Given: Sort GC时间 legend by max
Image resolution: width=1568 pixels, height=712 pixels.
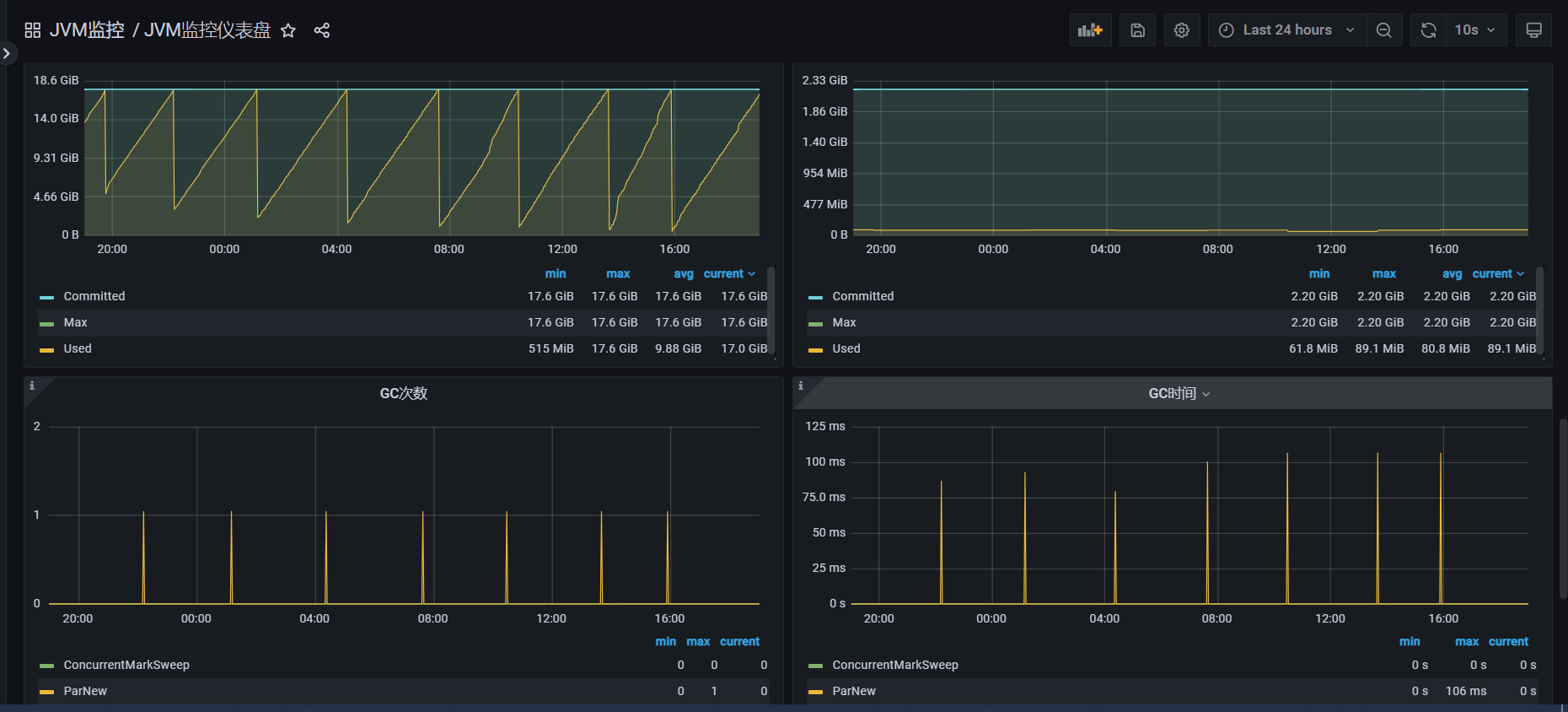Looking at the screenshot, I should [x=1467, y=642].
